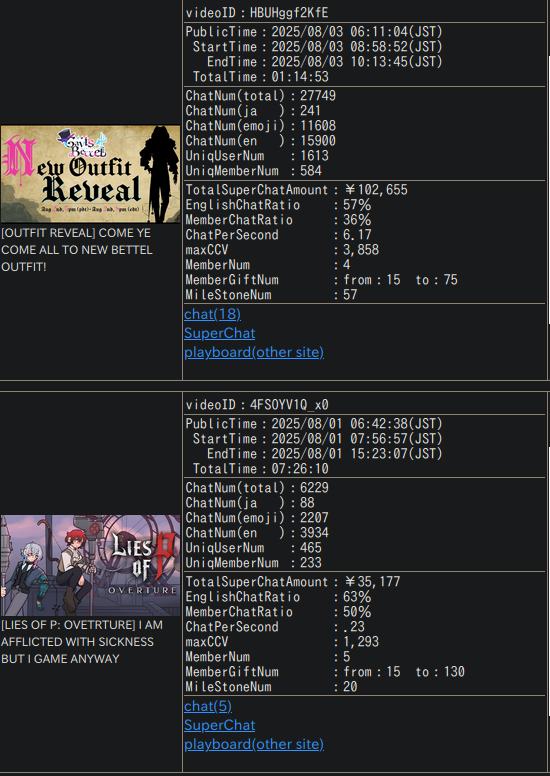Click ChatNum(total) value 27749

click(x=318, y=96)
